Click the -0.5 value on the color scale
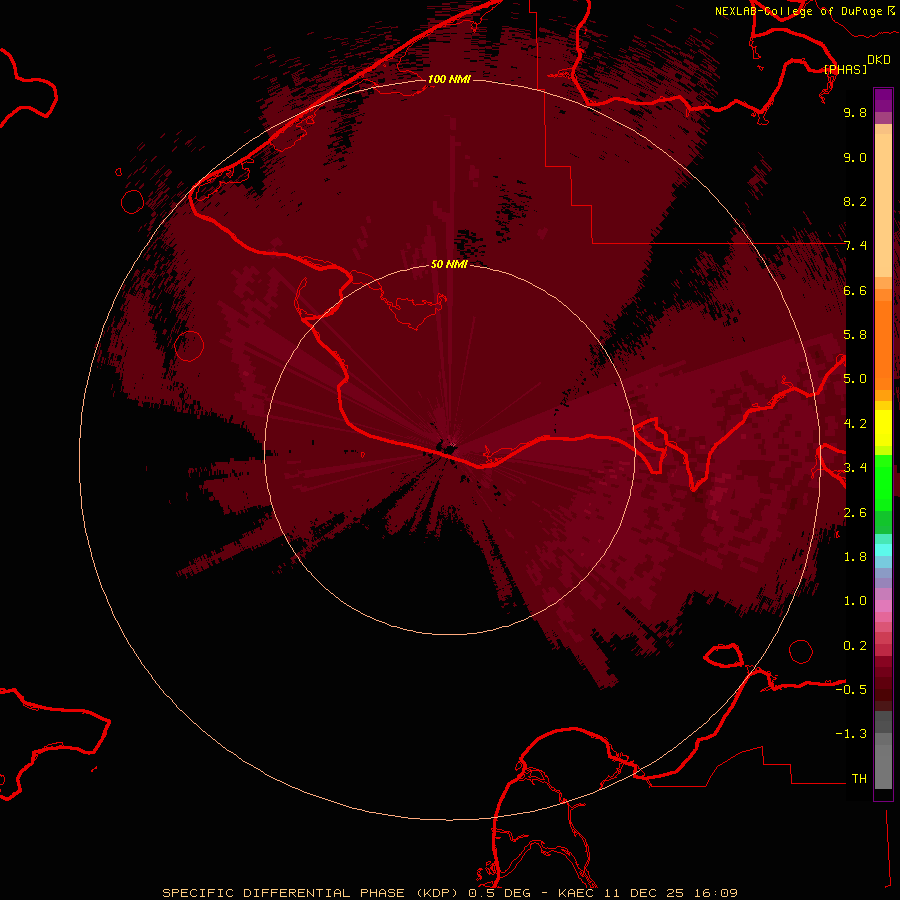 (851, 690)
